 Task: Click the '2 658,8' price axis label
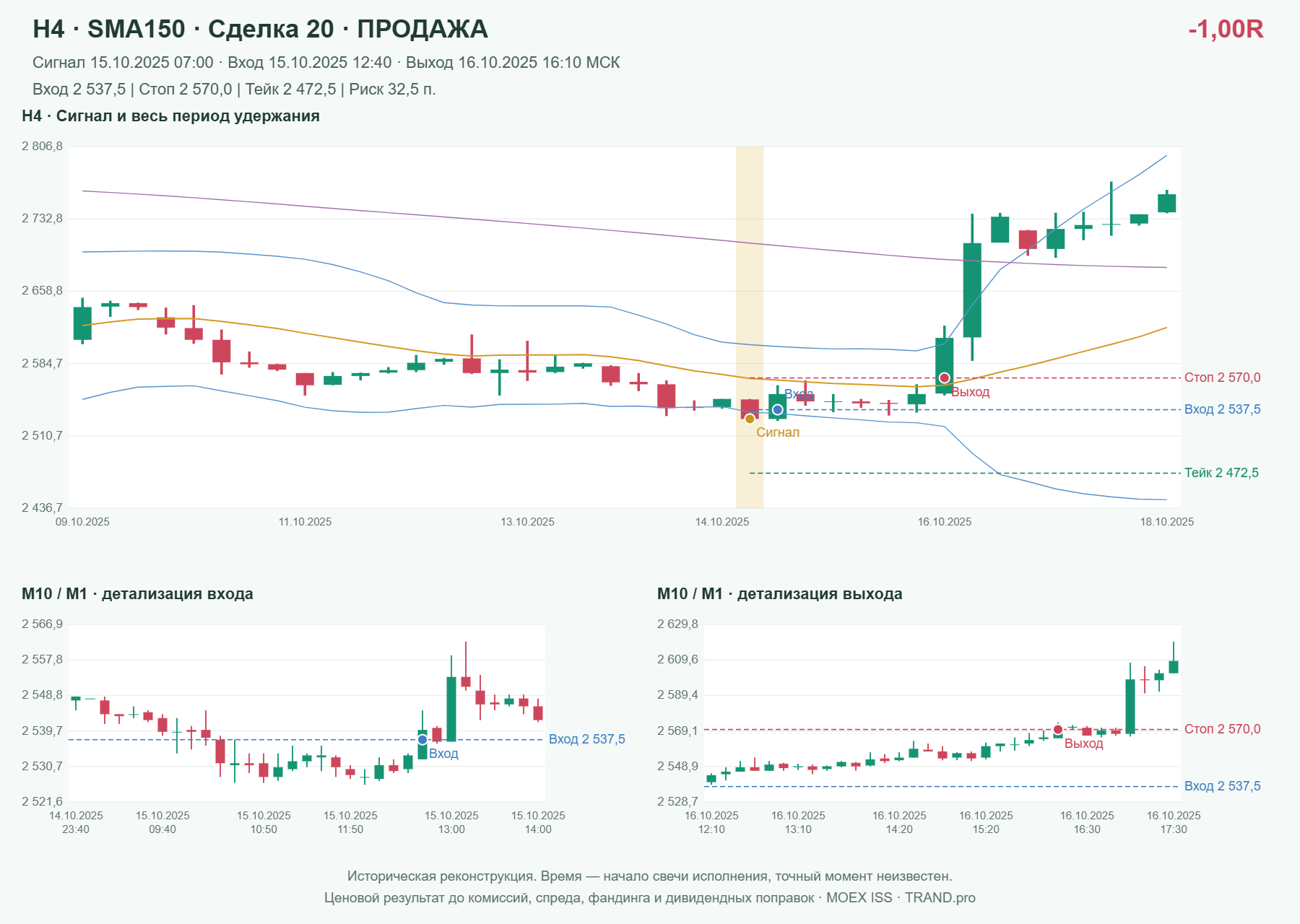42,291
